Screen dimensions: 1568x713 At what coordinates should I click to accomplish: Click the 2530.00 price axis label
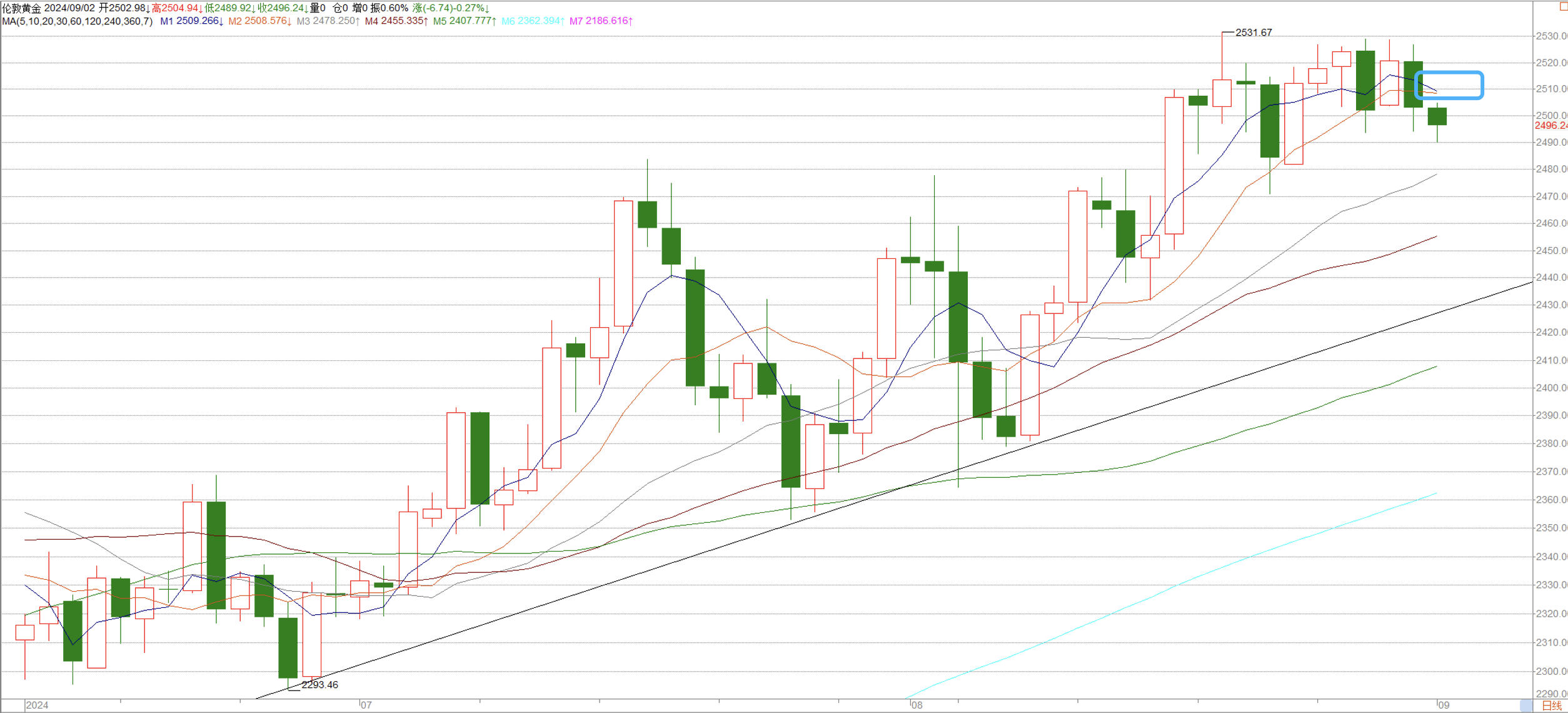[x=1552, y=36]
